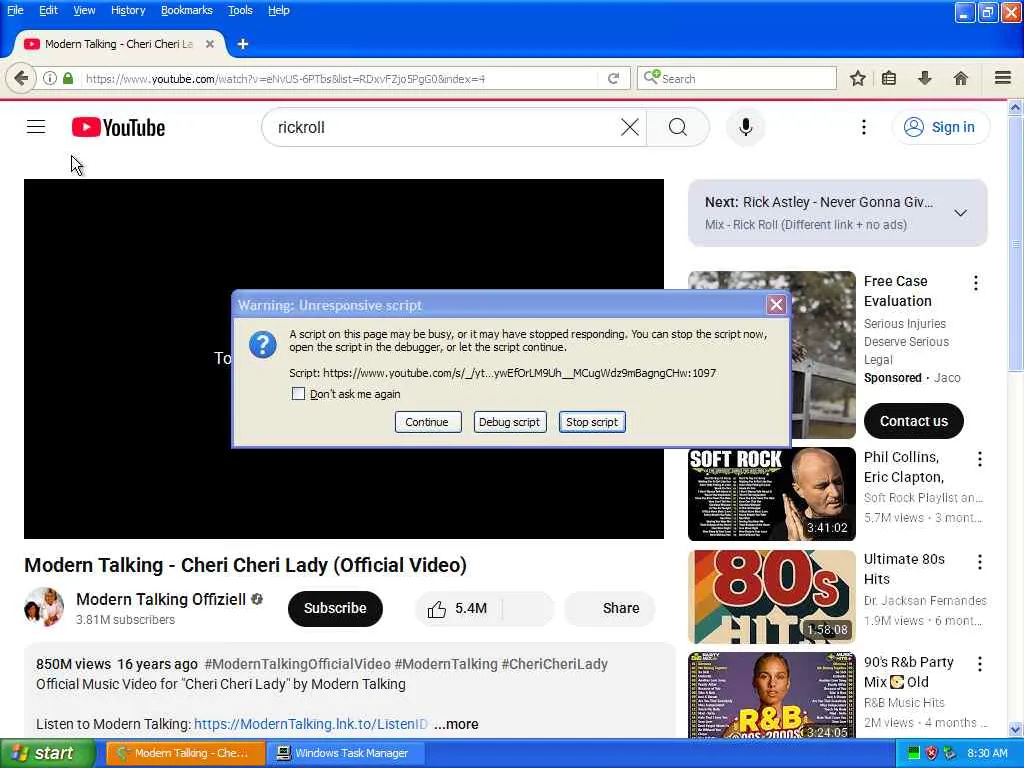Subscribe to Modern Talking Offiziell

[335, 608]
